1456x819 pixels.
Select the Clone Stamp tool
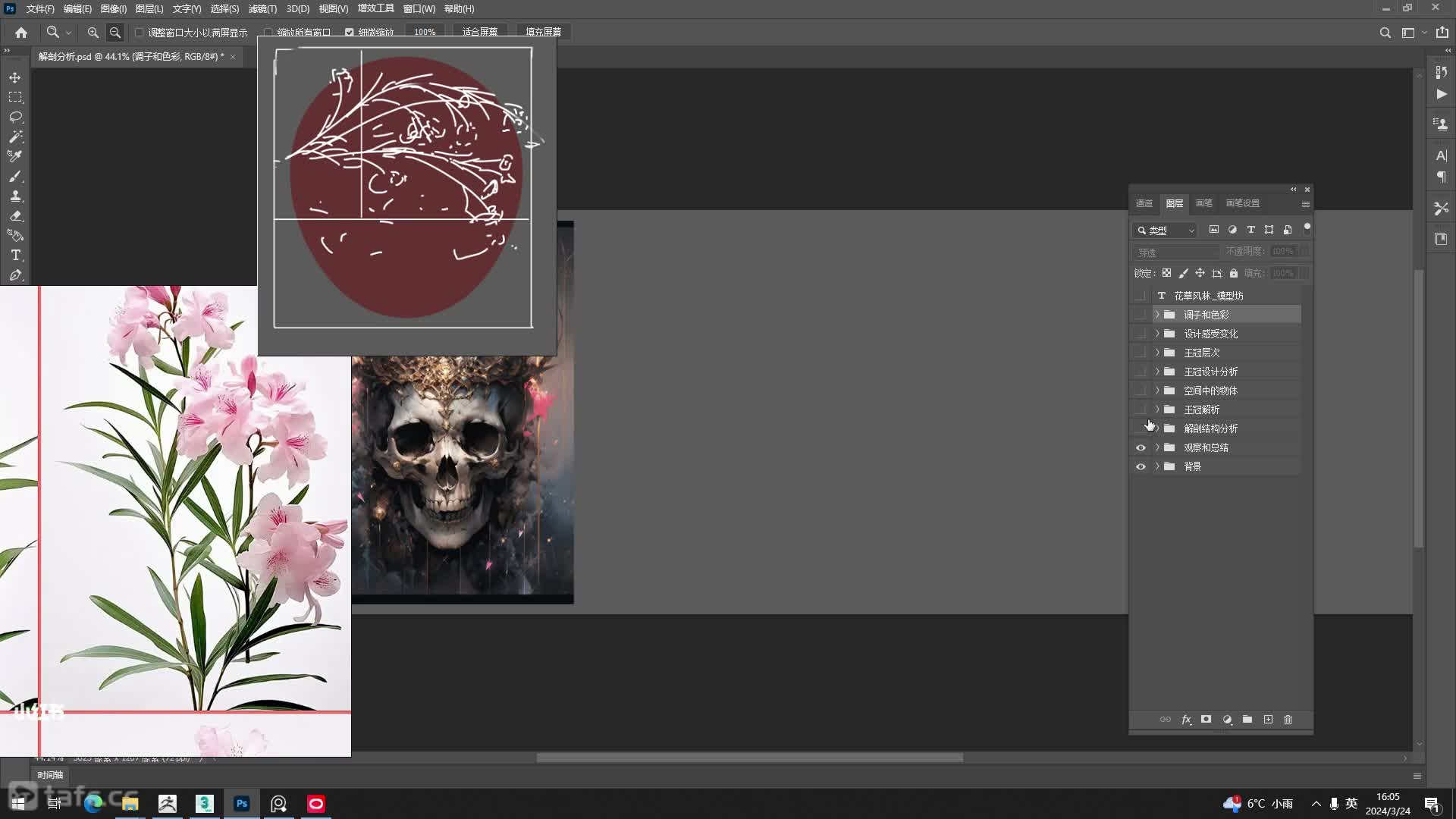(15, 196)
